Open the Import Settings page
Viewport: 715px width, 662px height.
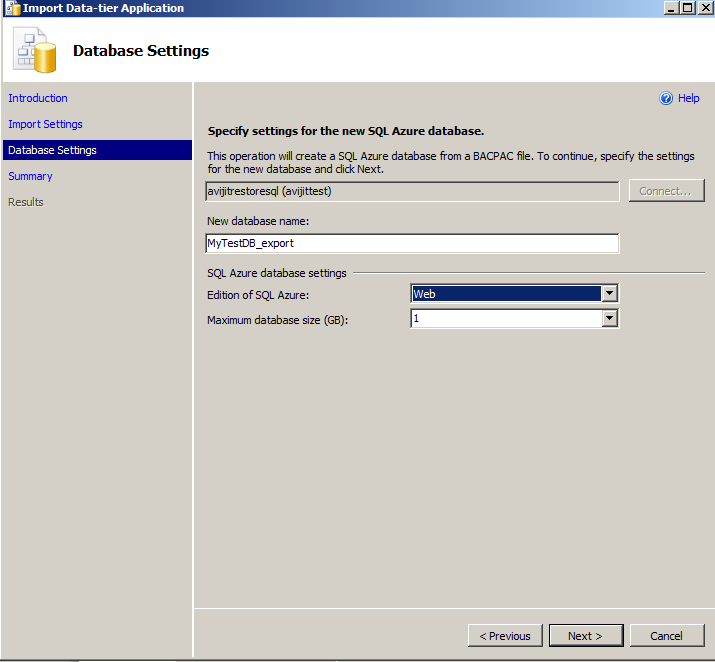click(x=45, y=124)
